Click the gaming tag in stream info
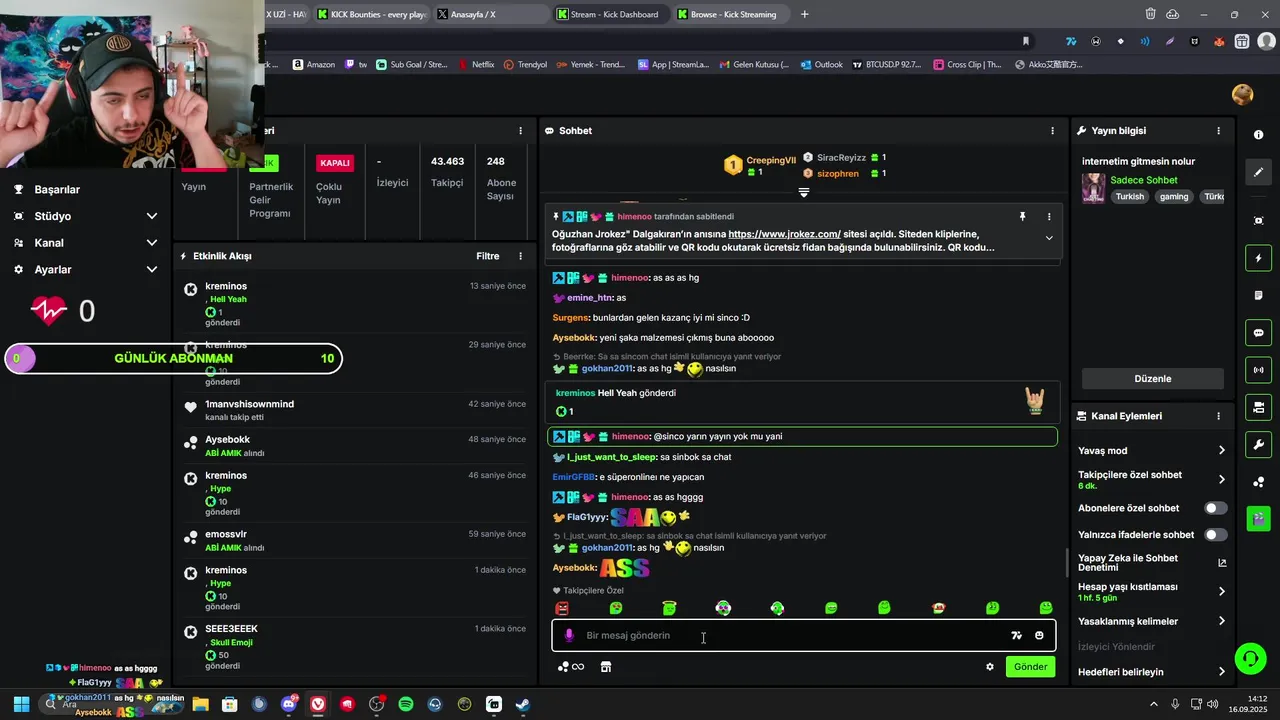This screenshot has height=720, width=1280. click(x=1173, y=197)
